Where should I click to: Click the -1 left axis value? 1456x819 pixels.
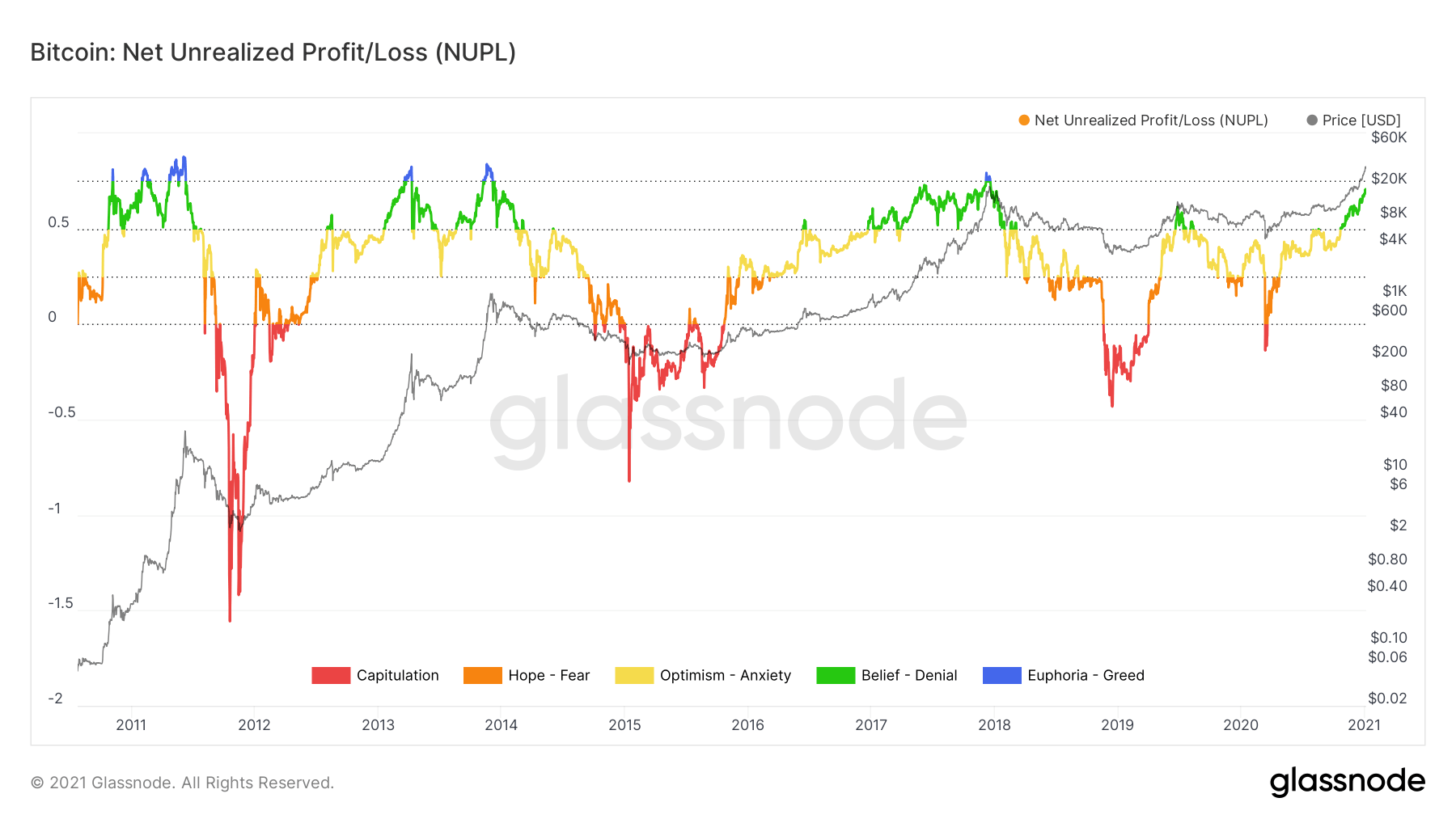tap(54, 509)
